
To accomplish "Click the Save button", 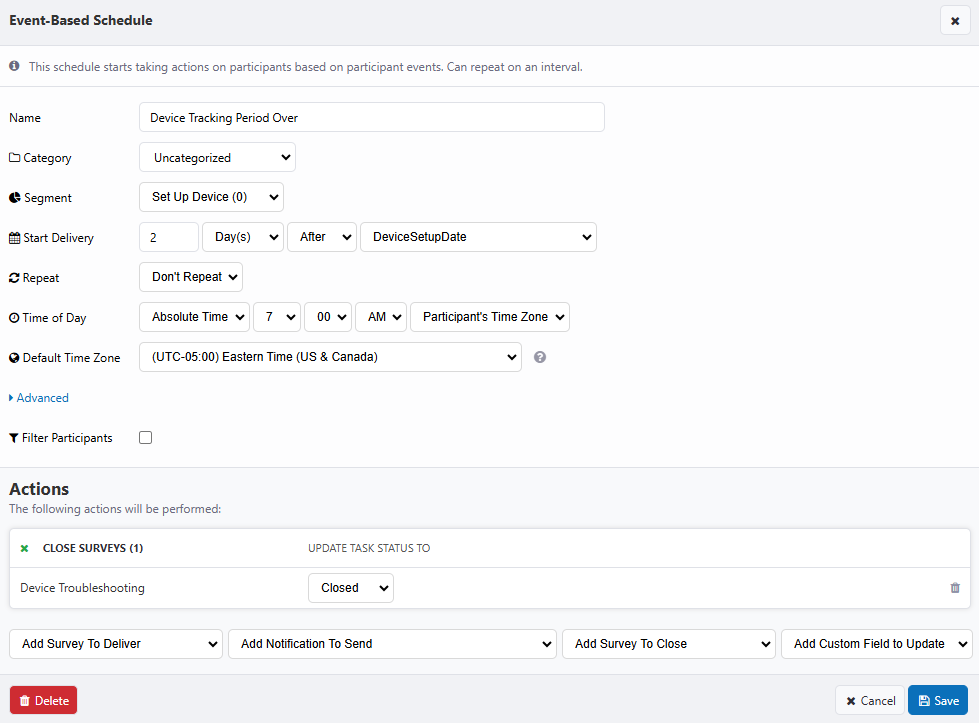I will 937,700.
